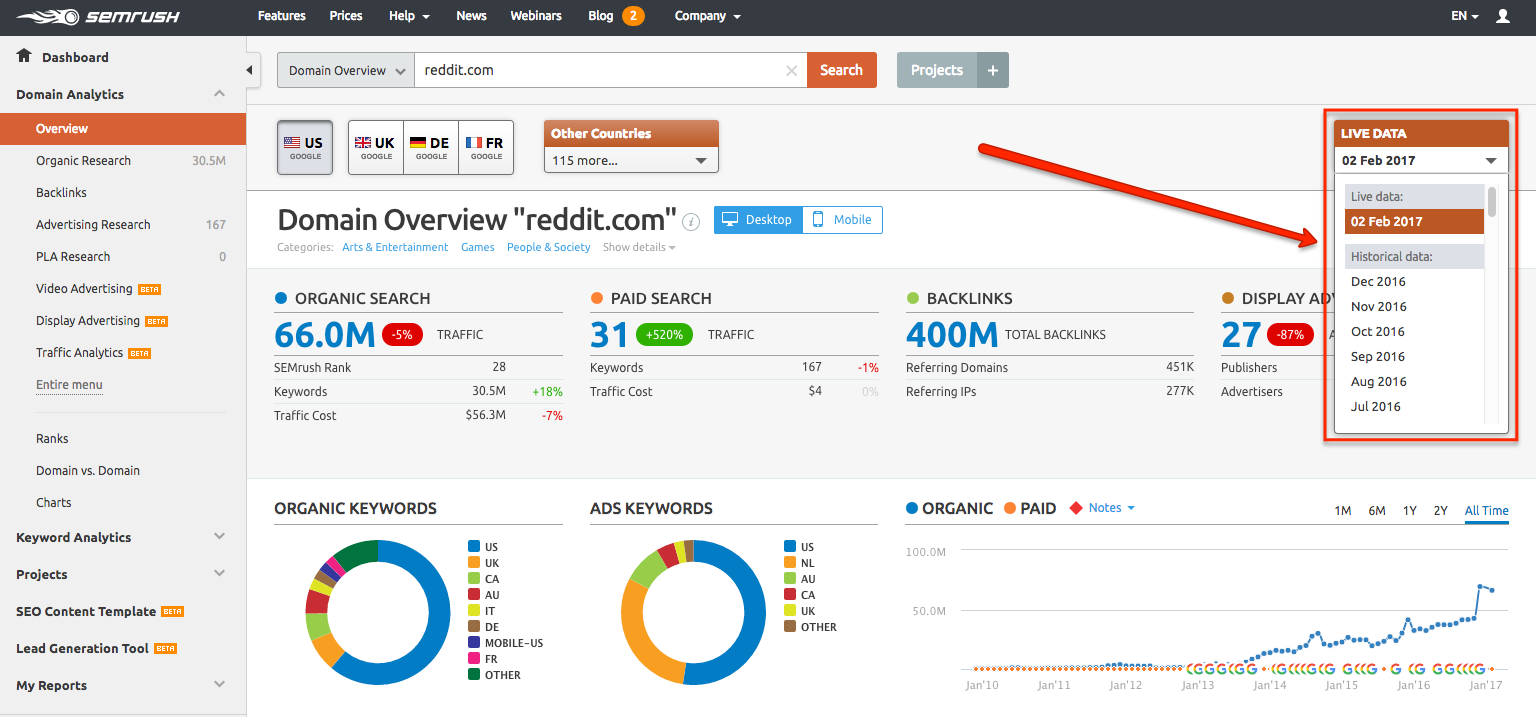
Task: Select the FR Google database
Action: pos(486,147)
